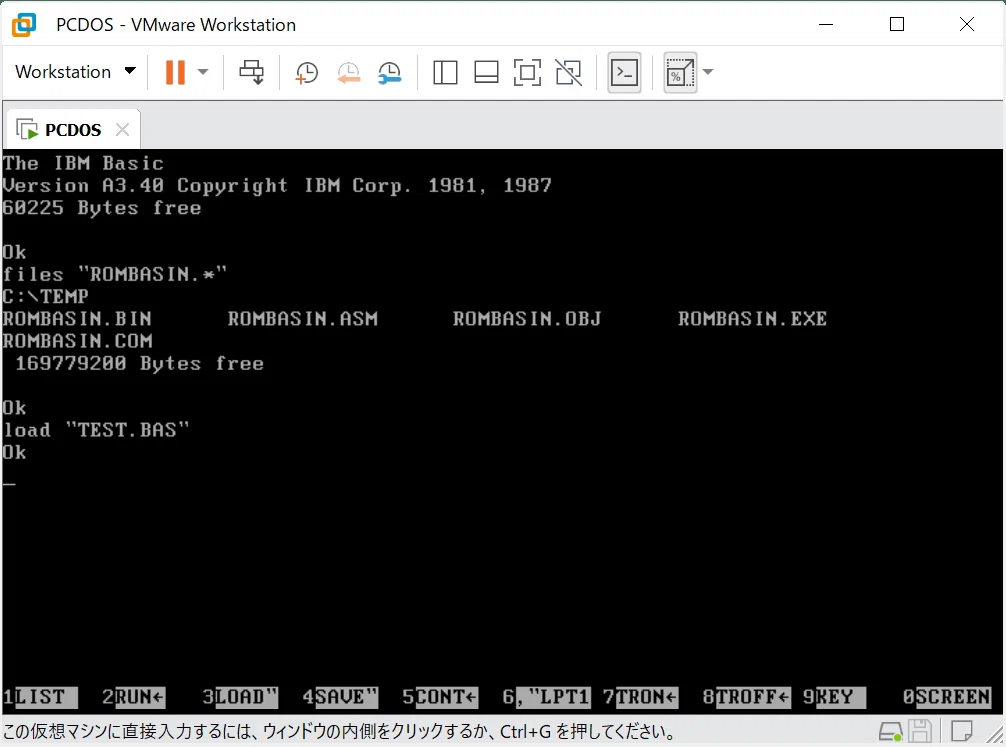Click the hard disk status icon
This screenshot has width=1006, height=747.
coord(891,732)
